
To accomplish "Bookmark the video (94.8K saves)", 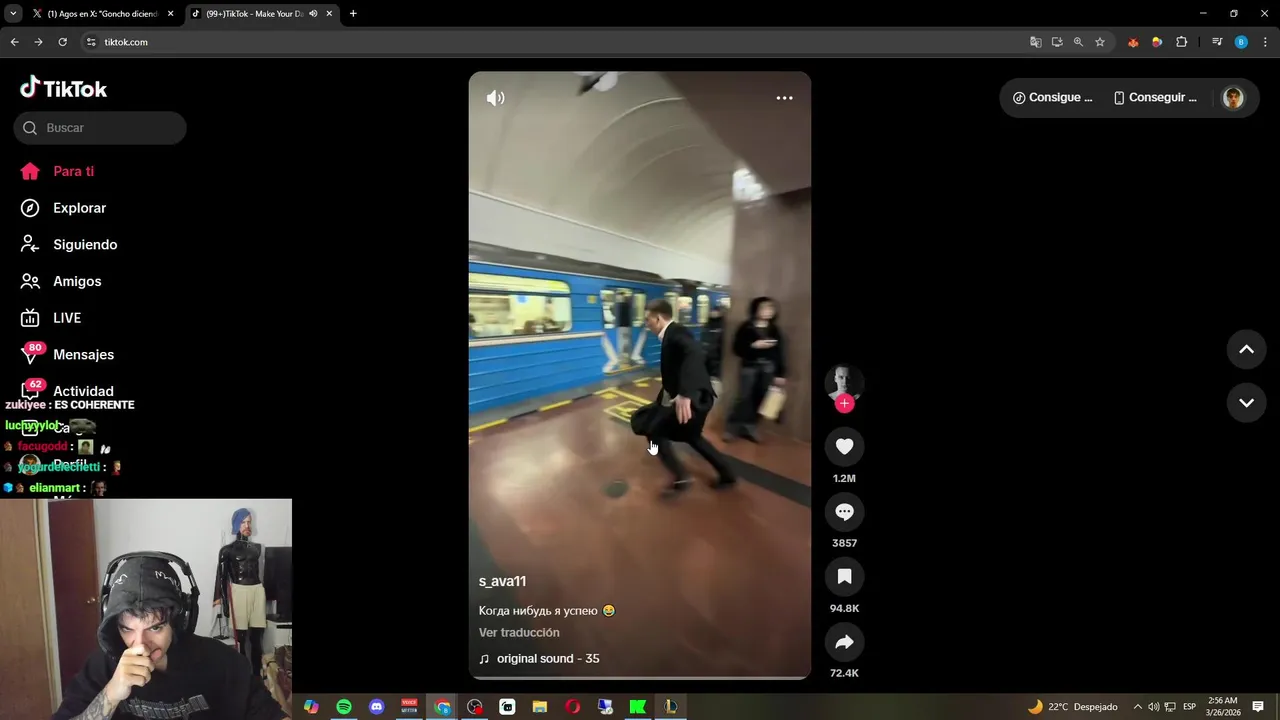I will pos(844,577).
